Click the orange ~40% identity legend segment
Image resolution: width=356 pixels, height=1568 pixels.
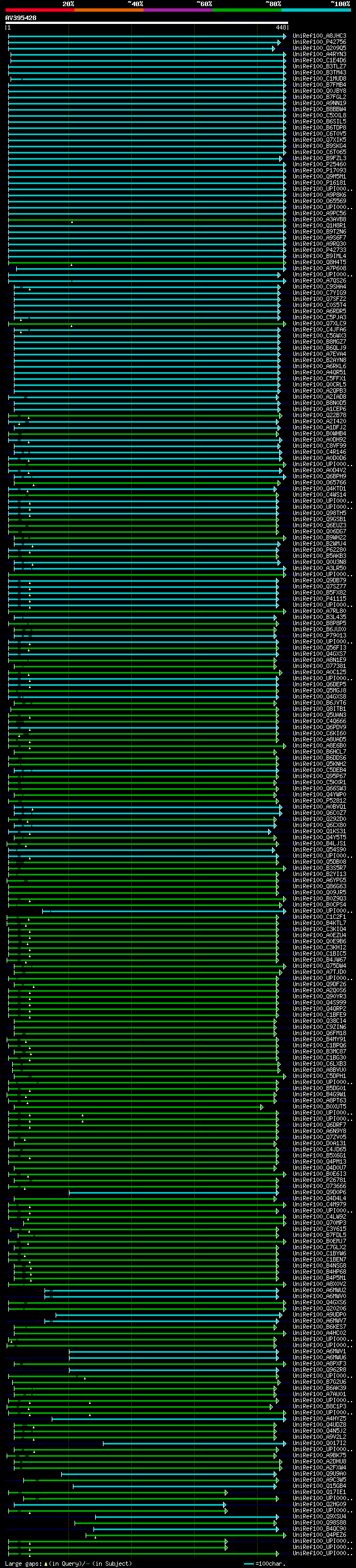(x=109, y=10)
